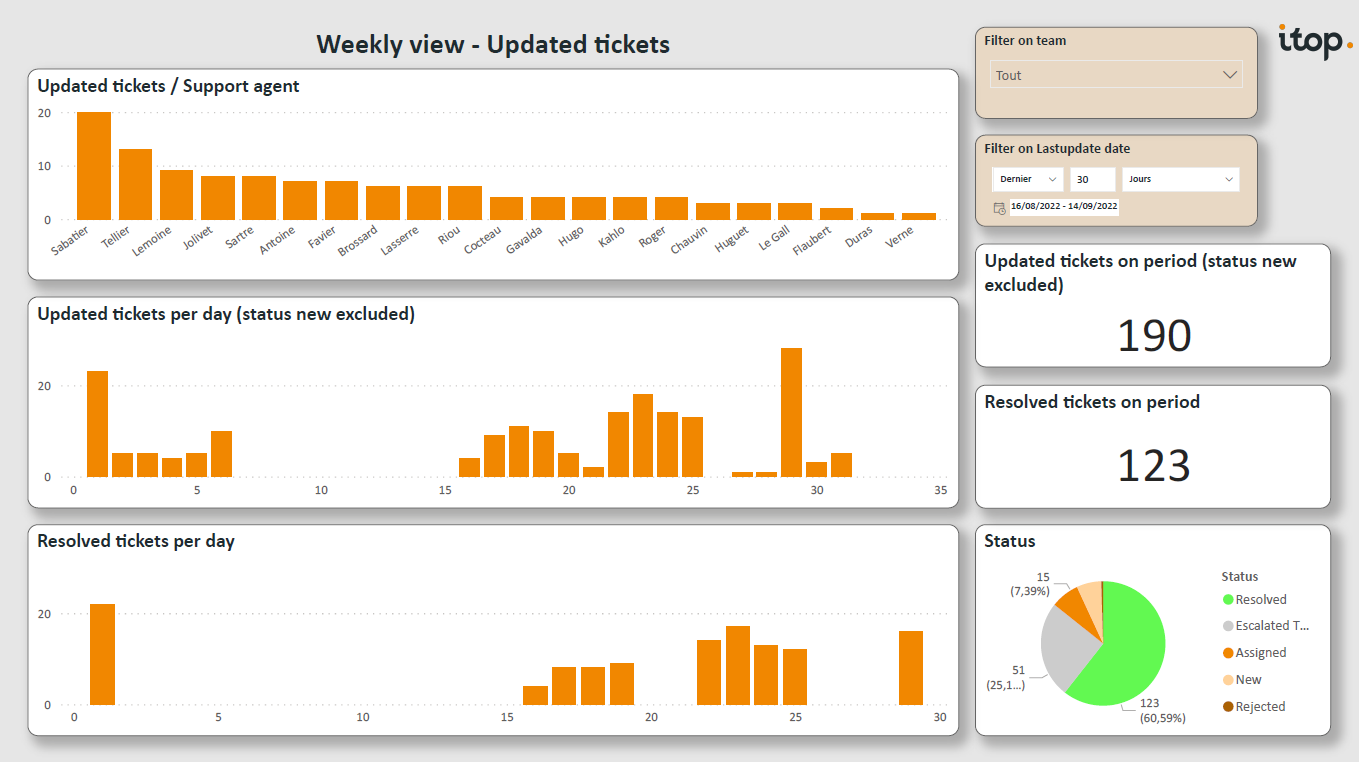
Task: Click the New status legend label
Action: point(1249,680)
